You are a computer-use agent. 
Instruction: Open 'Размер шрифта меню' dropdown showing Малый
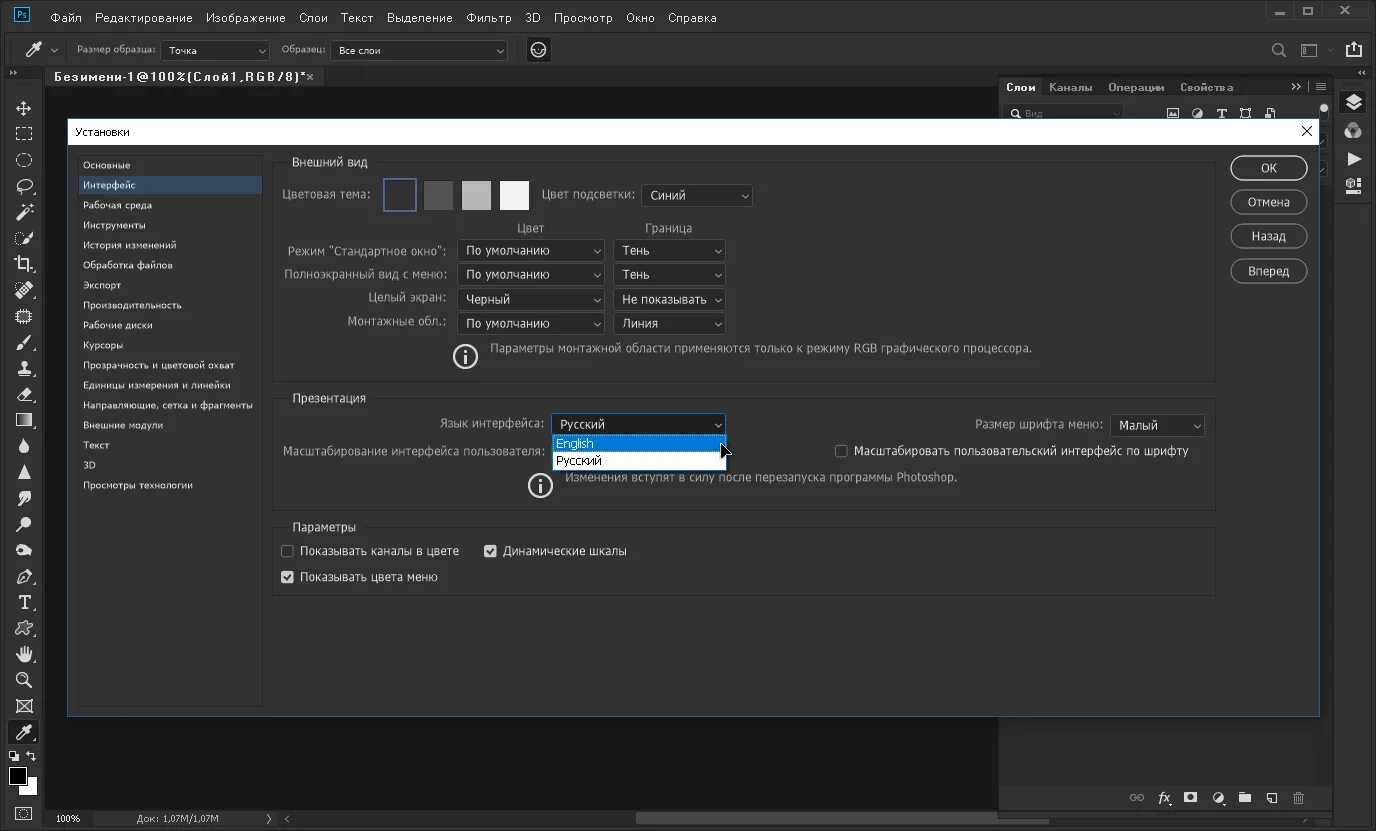tap(1157, 425)
